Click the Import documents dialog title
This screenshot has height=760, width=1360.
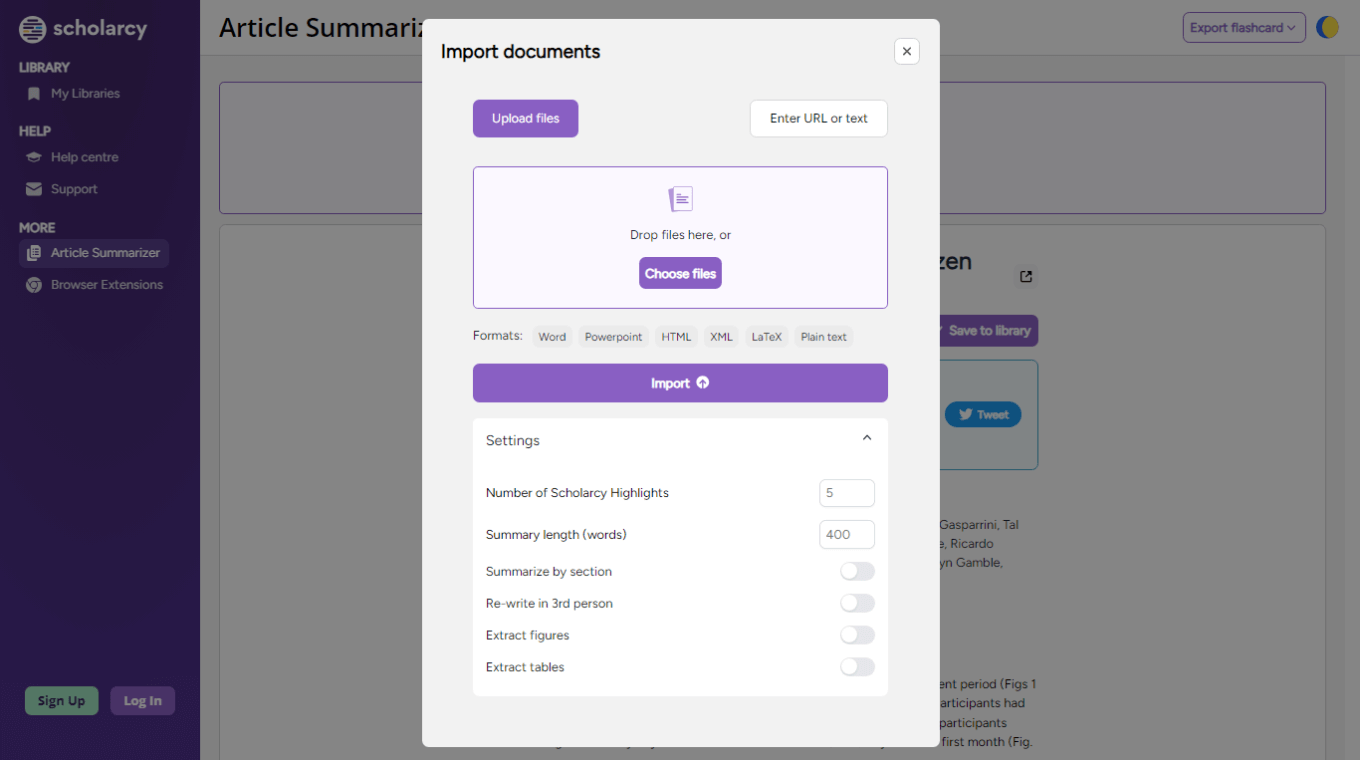520,52
